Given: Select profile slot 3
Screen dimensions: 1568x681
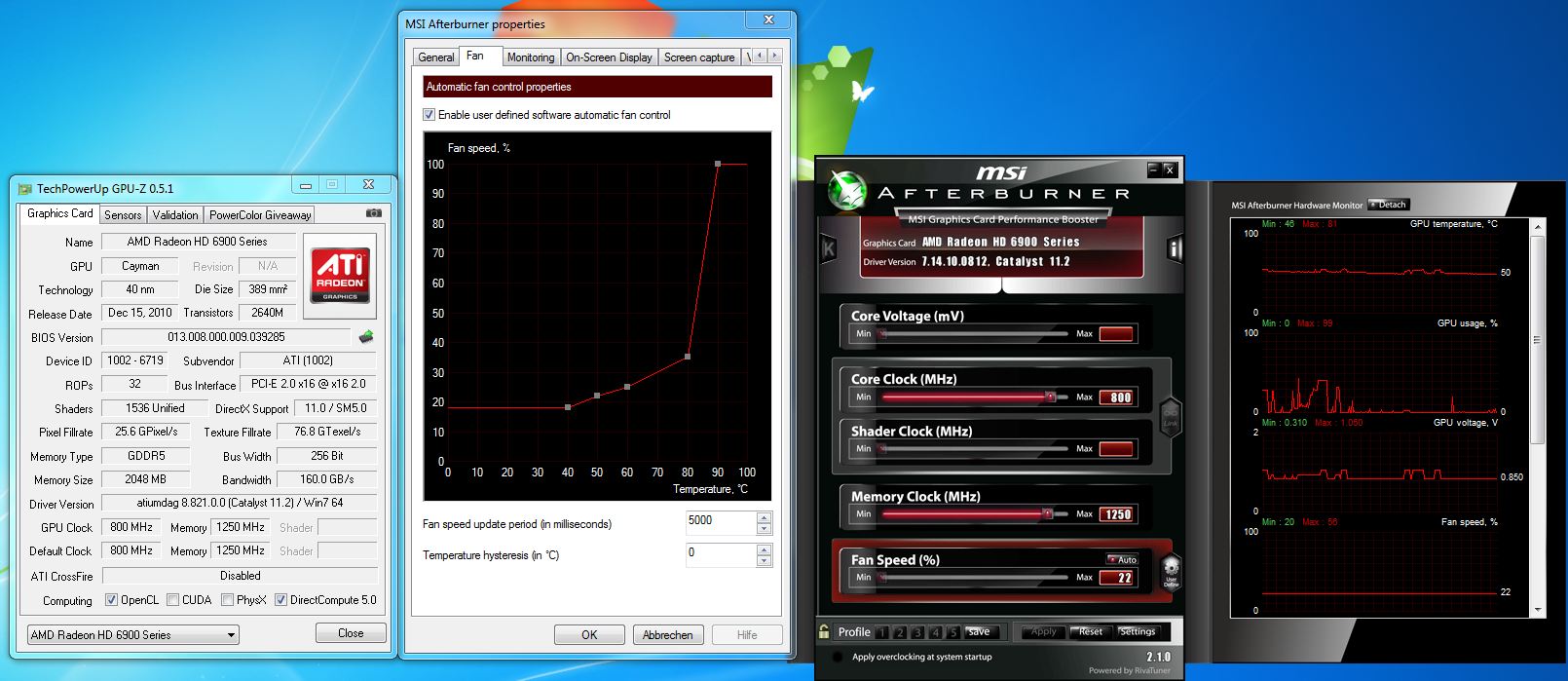Looking at the screenshot, I should (917, 632).
